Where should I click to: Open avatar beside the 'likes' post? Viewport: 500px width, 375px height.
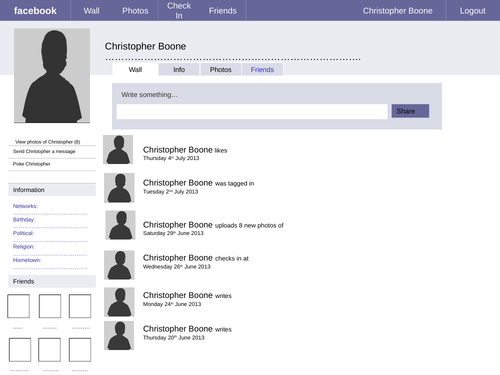[x=118, y=149]
